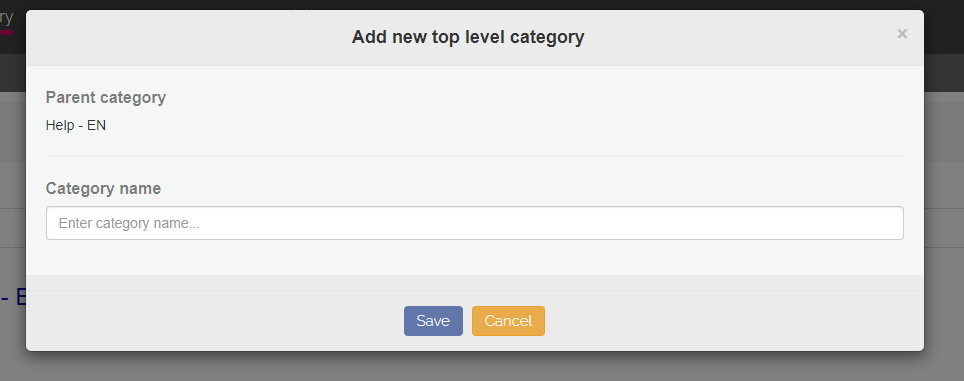The width and height of the screenshot is (964, 381).
Task: Click the 'Category name' field label
Action: pyautogui.click(x=103, y=189)
